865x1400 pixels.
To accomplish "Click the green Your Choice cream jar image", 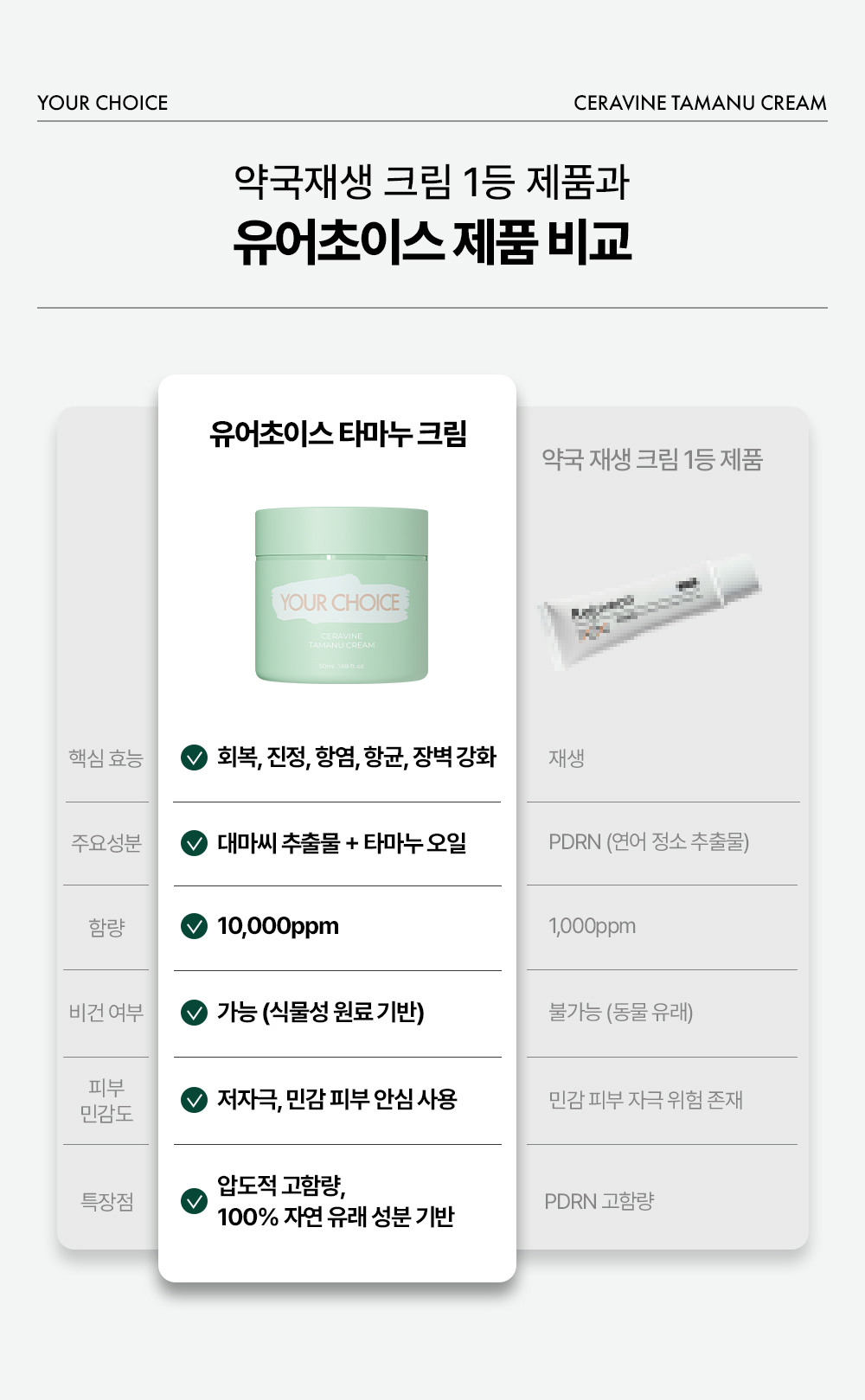I will point(342,595).
